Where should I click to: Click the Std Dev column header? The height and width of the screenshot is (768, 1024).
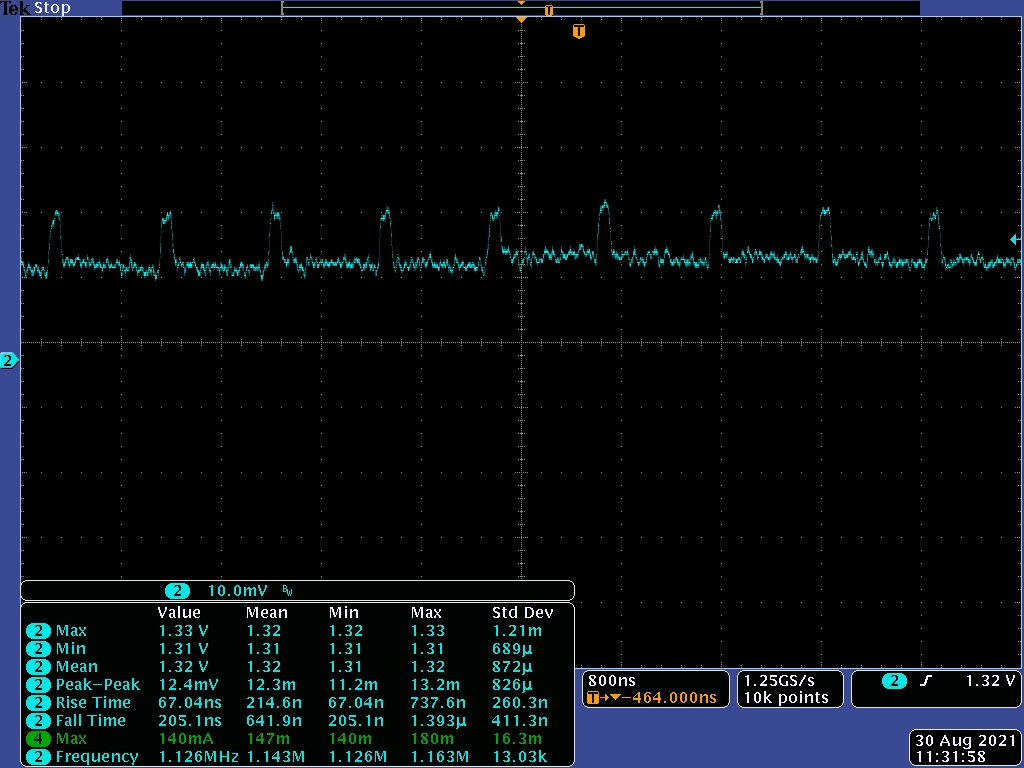[x=522, y=613]
